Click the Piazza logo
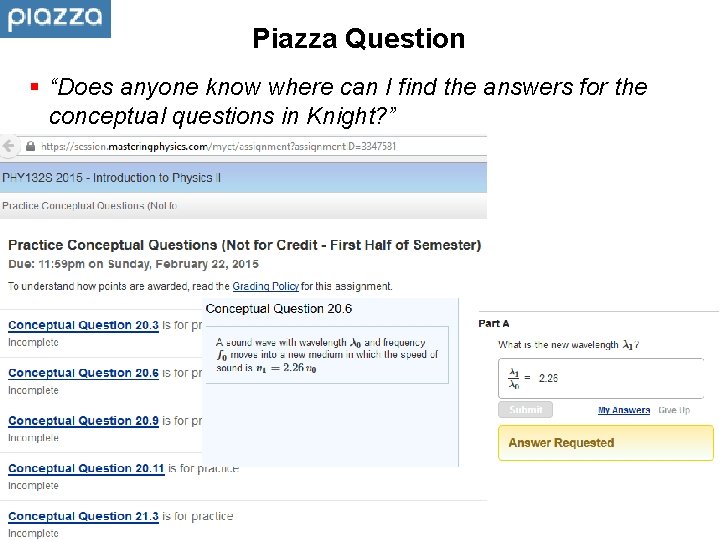 [x=55, y=18]
